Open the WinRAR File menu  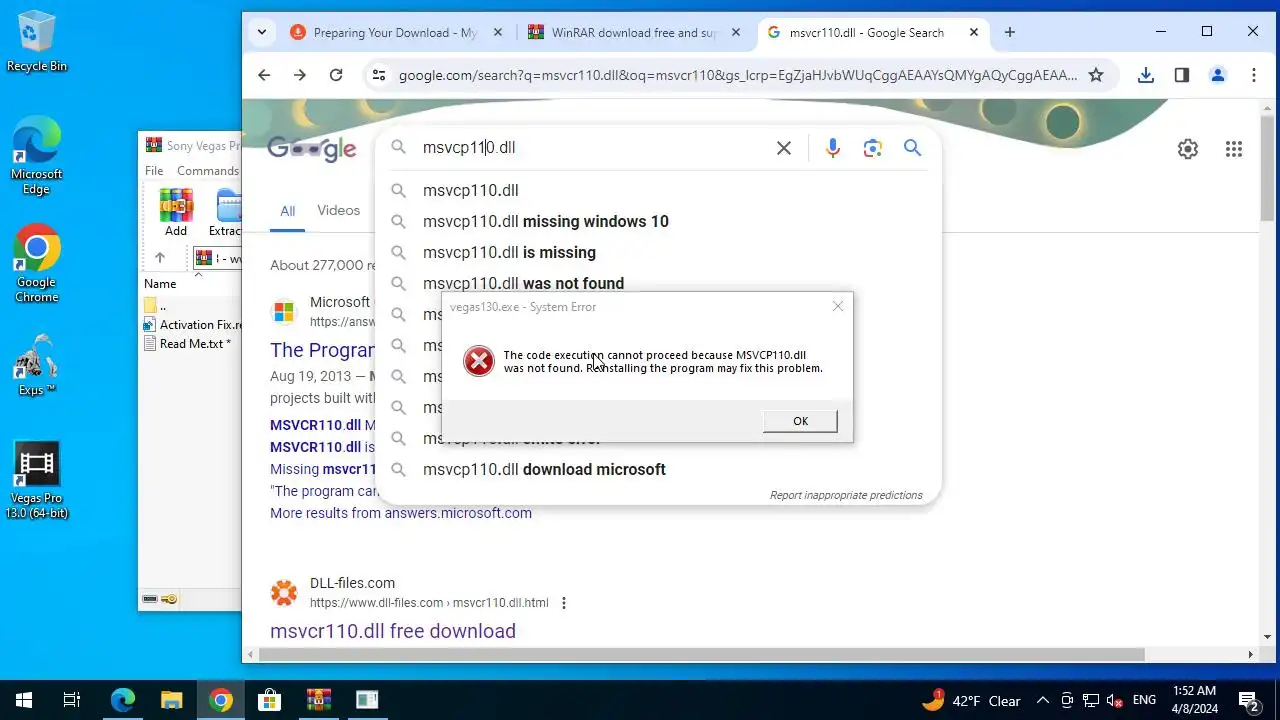tap(154, 171)
